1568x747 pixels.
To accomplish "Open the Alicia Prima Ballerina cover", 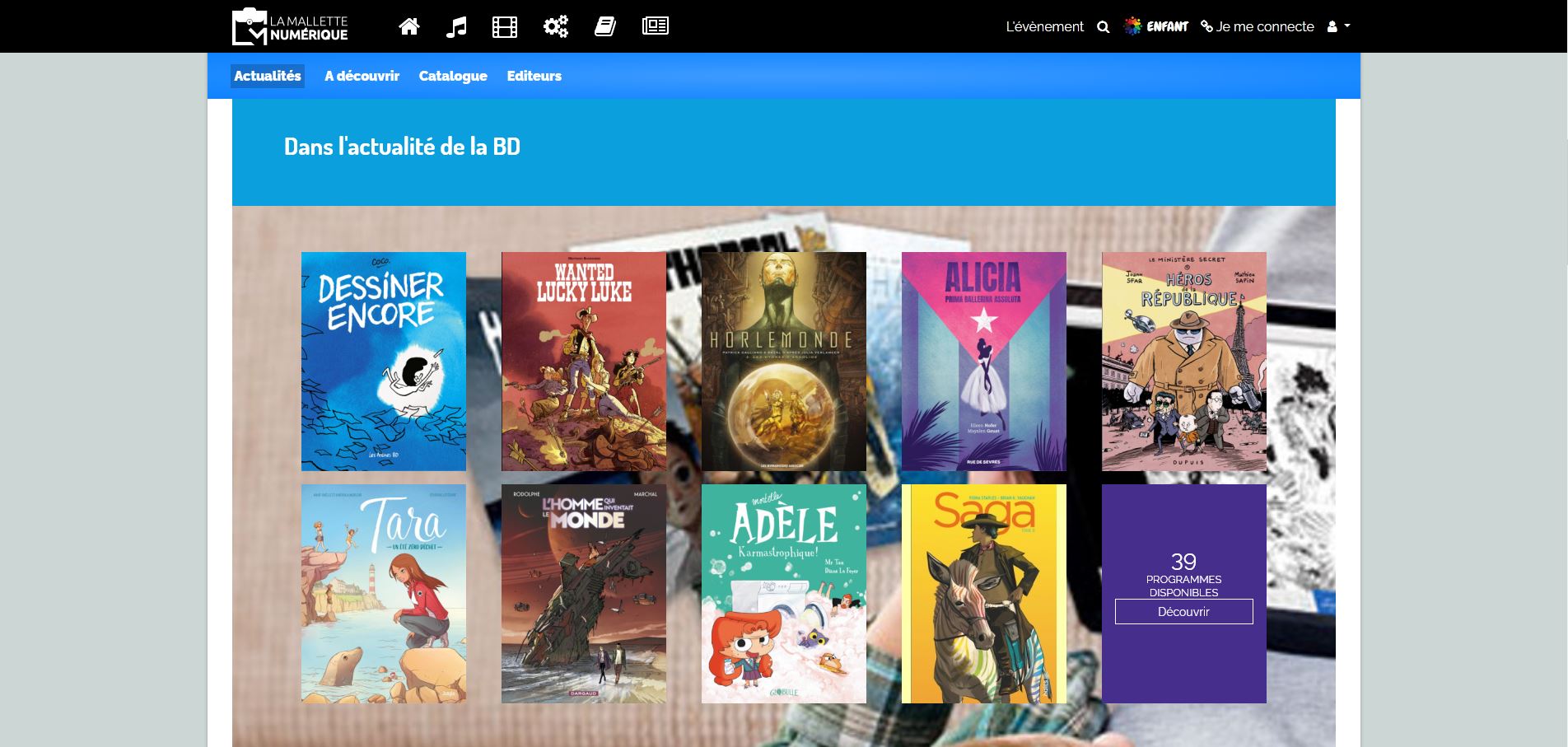I will tap(984, 362).
